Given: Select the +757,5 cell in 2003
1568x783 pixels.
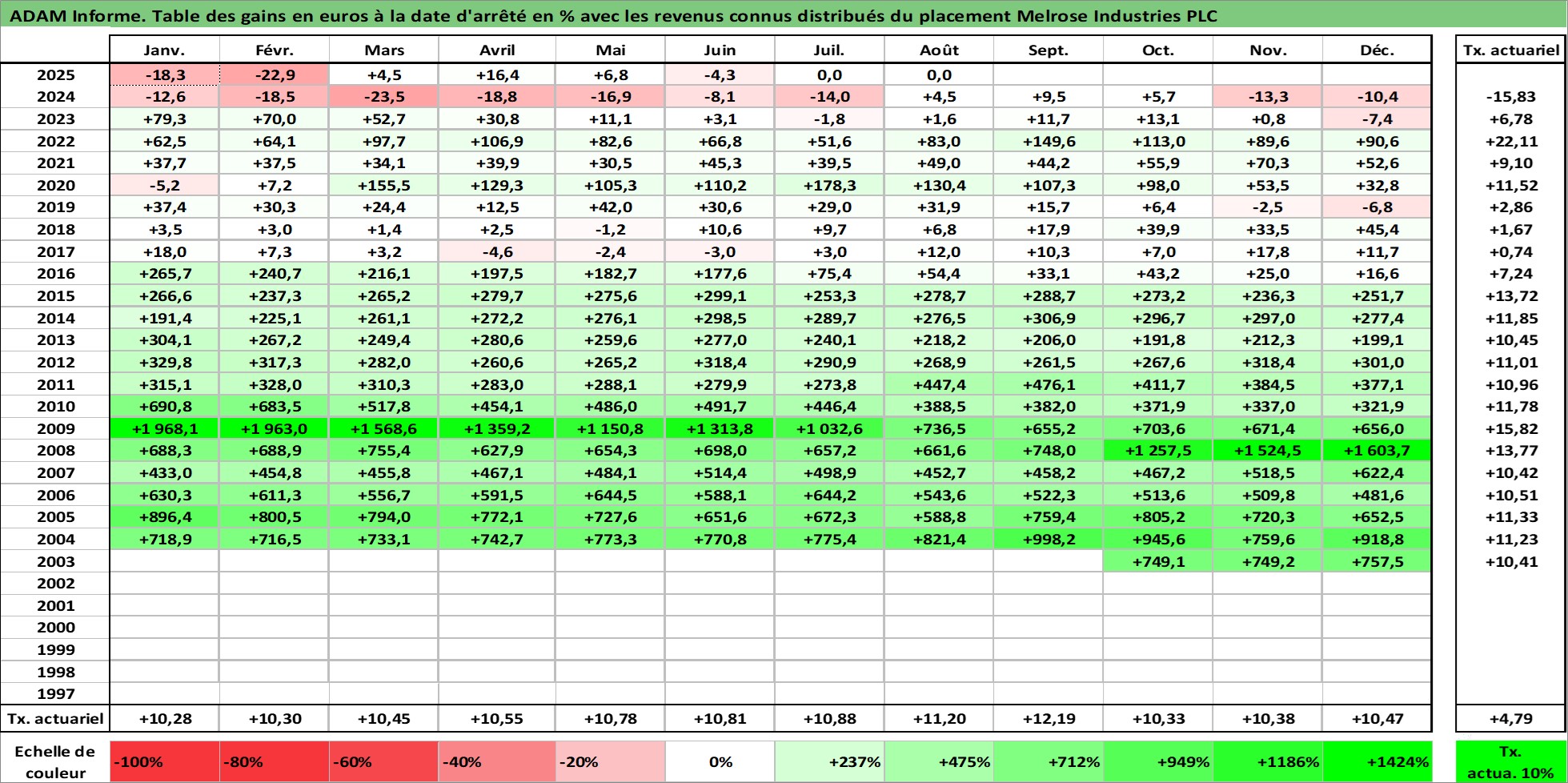Looking at the screenshot, I should [1377, 562].
